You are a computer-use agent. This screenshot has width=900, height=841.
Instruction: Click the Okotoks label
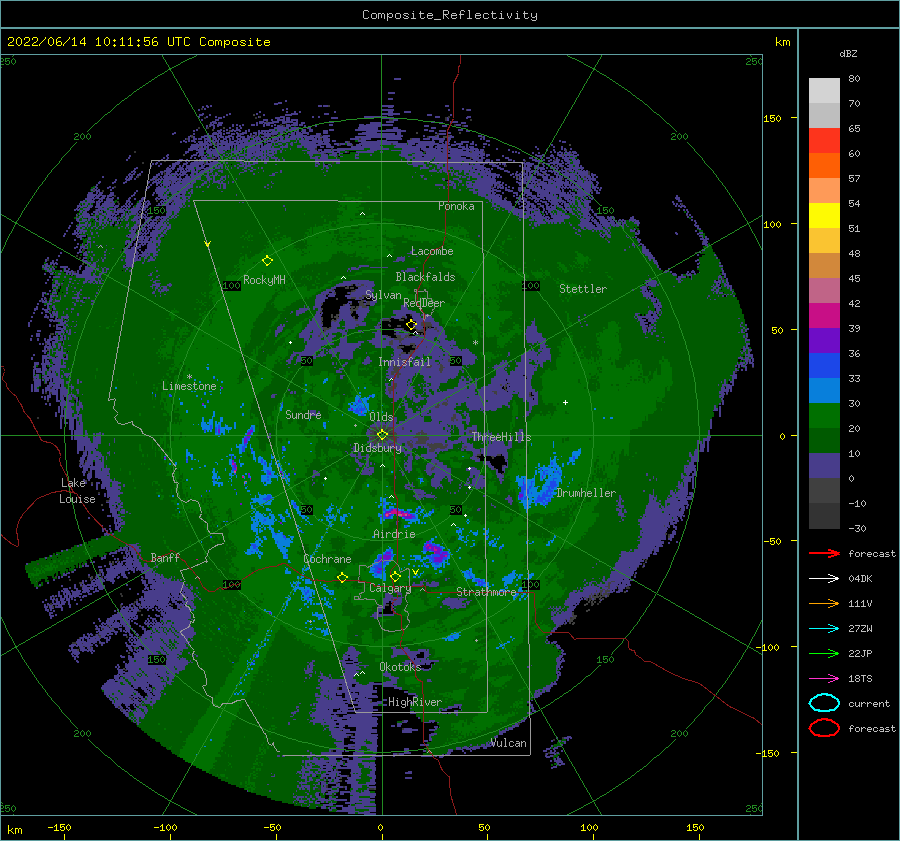tap(400, 666)
